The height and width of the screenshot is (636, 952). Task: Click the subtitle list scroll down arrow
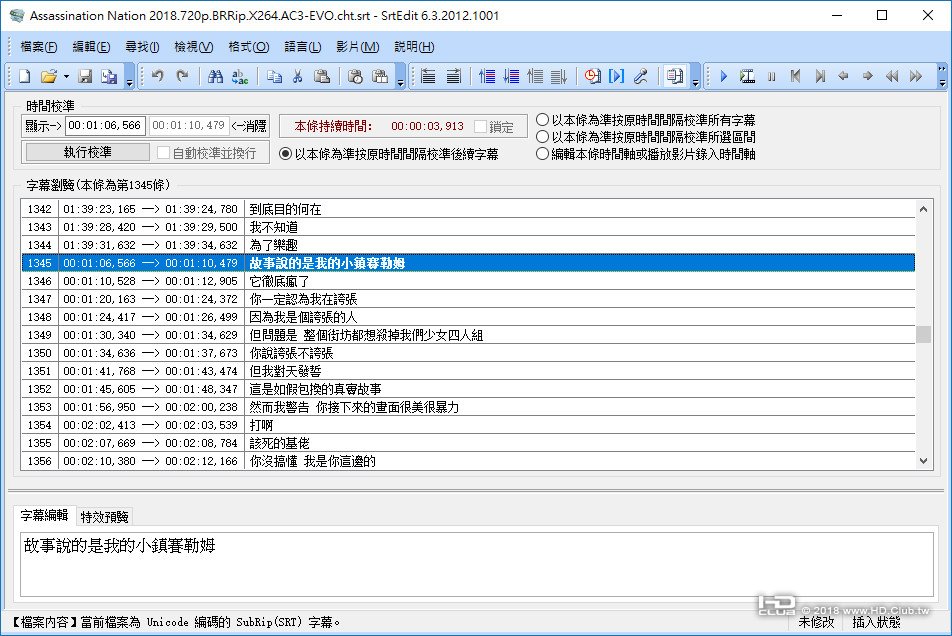click(923, 462)
